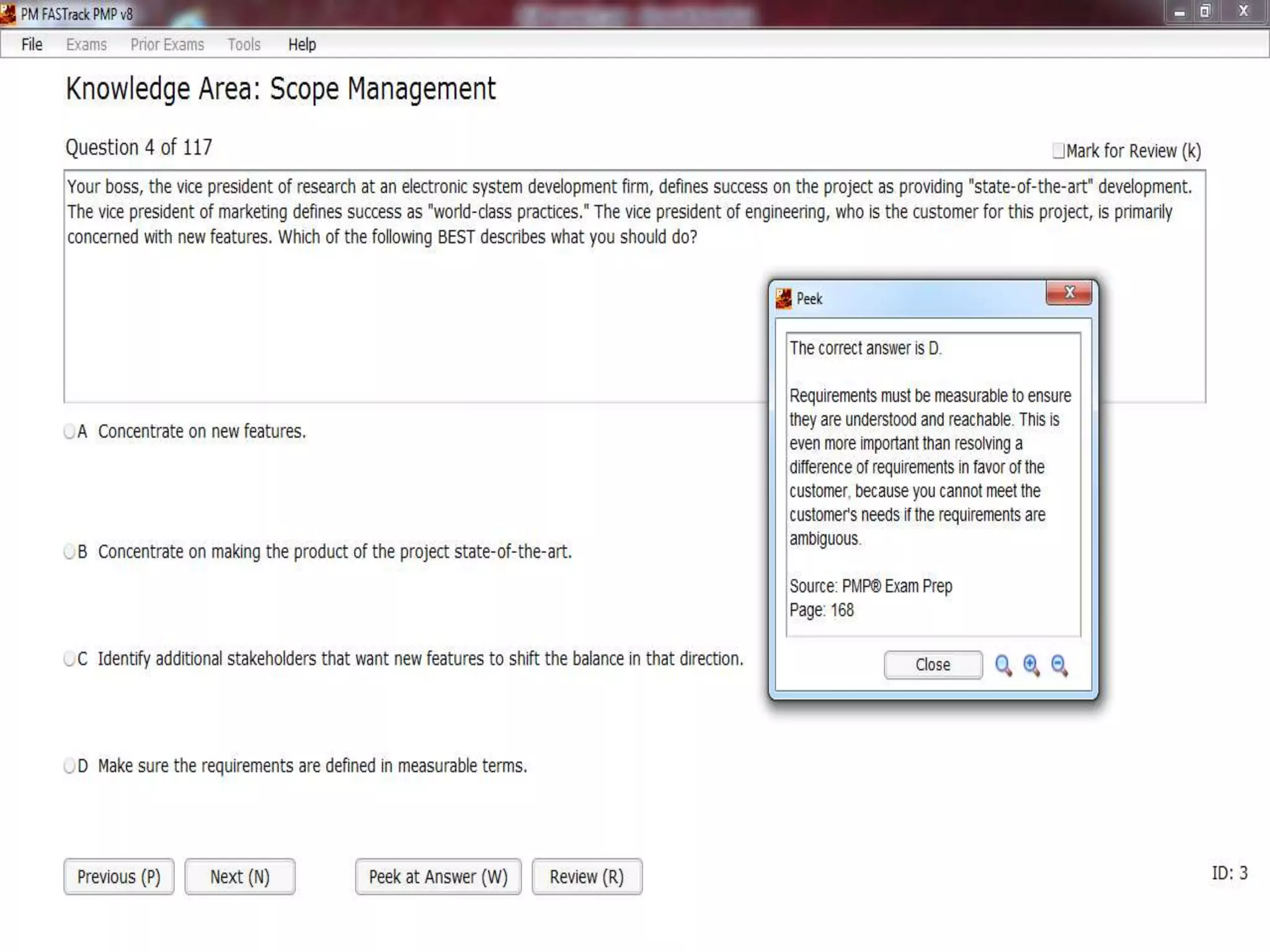
Task: Click 'The correct answer is D.' text
Action: pyautogui.click(x=866, y=348)
